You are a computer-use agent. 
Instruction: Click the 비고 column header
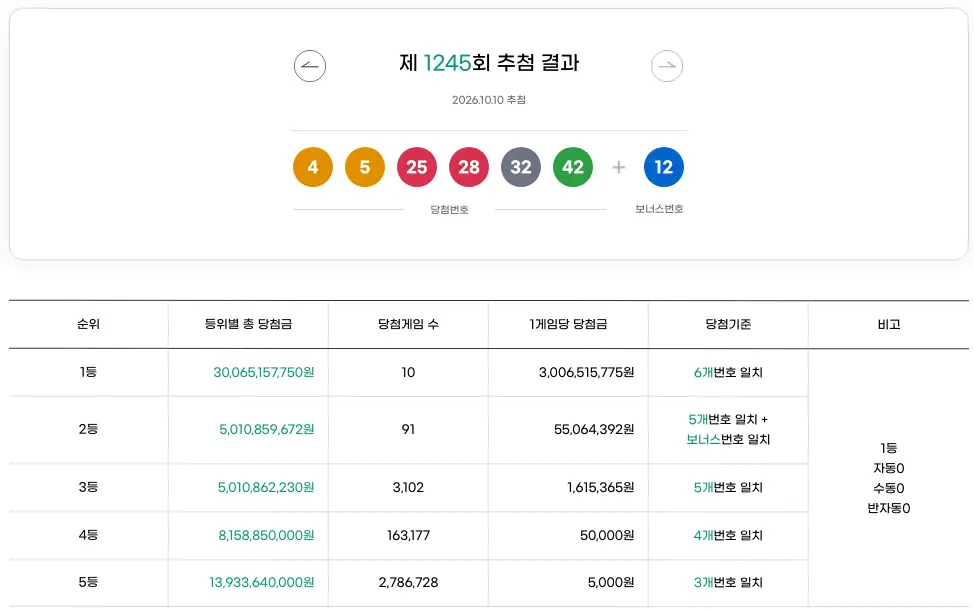pyautogui.click(x=889, y=324)
